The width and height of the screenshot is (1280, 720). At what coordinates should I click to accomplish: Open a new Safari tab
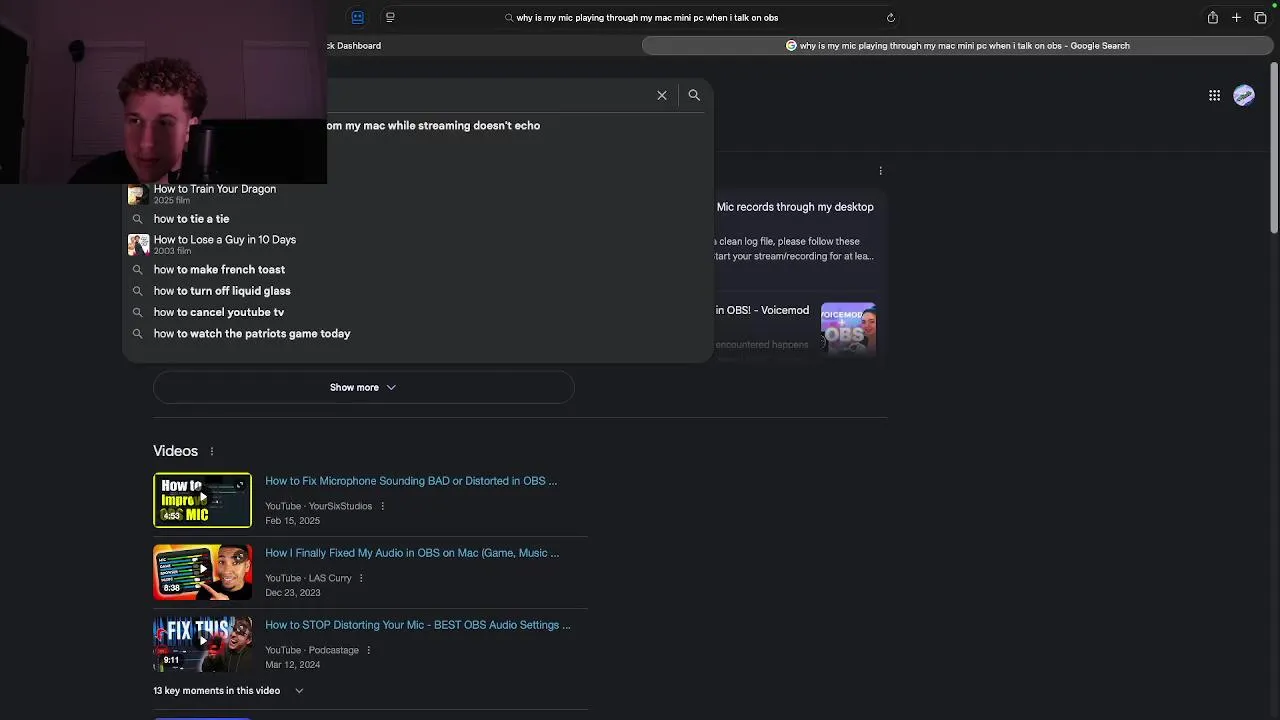[x=1236, y=17]
